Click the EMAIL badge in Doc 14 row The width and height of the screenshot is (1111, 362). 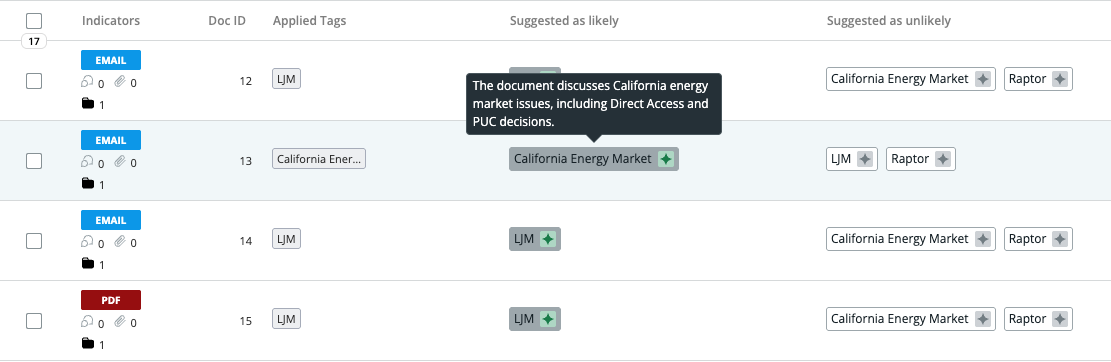click(x=111, y=220)
